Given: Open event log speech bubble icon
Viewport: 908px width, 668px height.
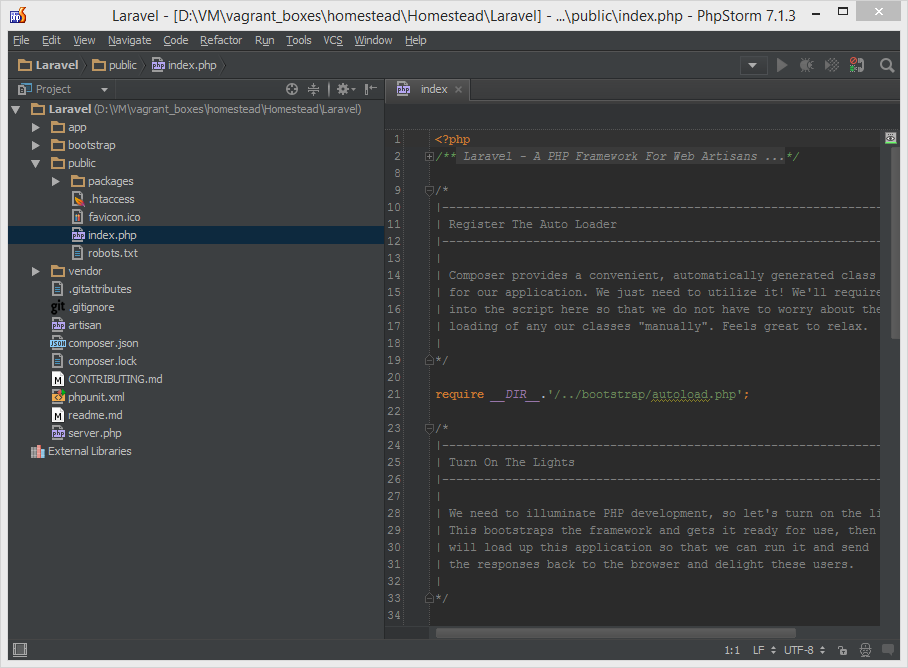Looking at the screenshot, I should click(x=888, y=650).
